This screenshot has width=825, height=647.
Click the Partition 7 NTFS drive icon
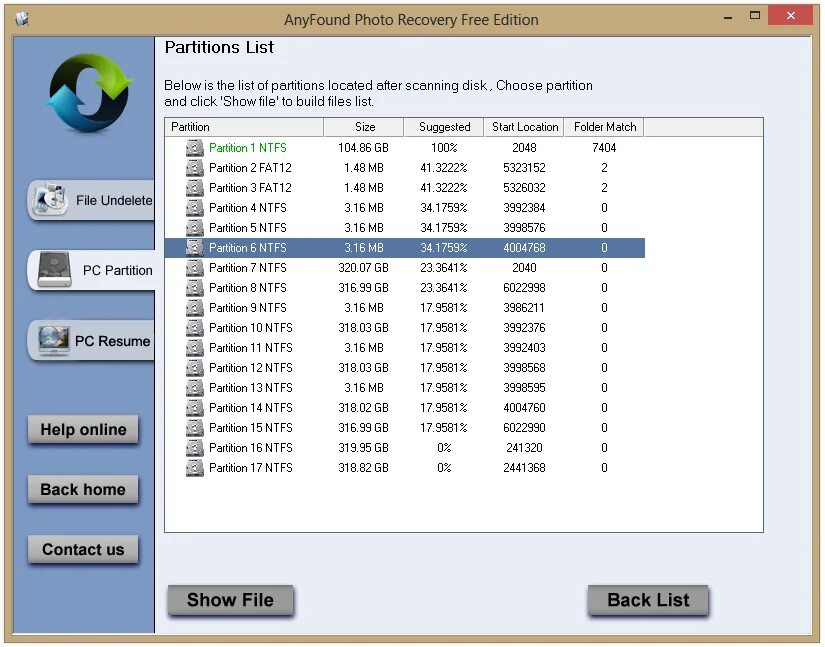pyautogui.click(x=195, y=268)
